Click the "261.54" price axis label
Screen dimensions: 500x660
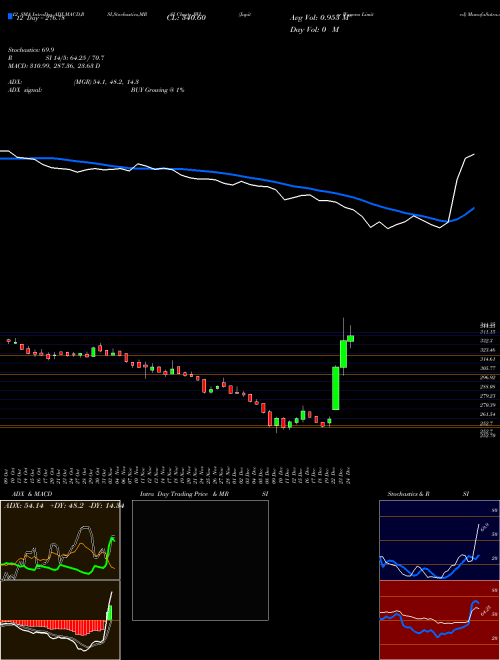[488, 415]
